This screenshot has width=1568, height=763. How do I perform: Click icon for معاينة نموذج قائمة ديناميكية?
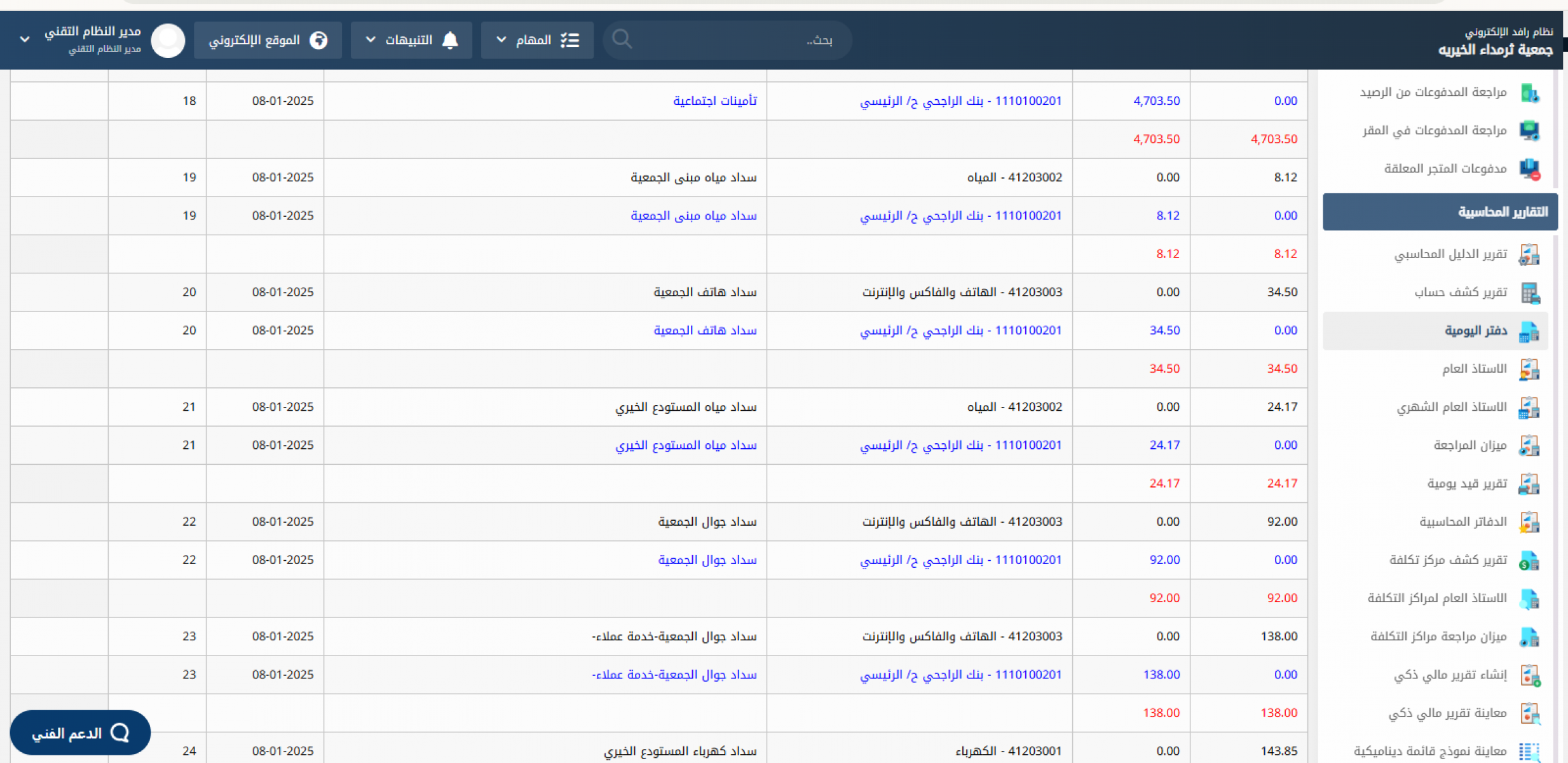coord(1529,752)
